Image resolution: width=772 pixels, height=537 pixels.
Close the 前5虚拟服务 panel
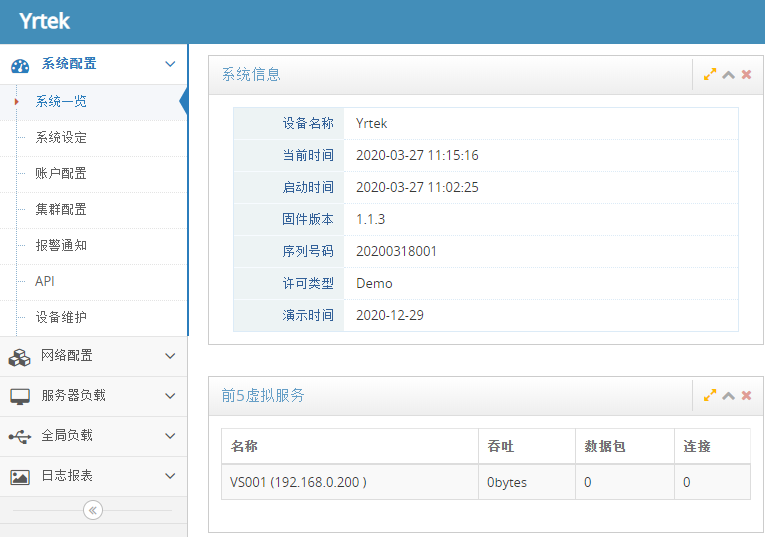click(x=746, y=395)
